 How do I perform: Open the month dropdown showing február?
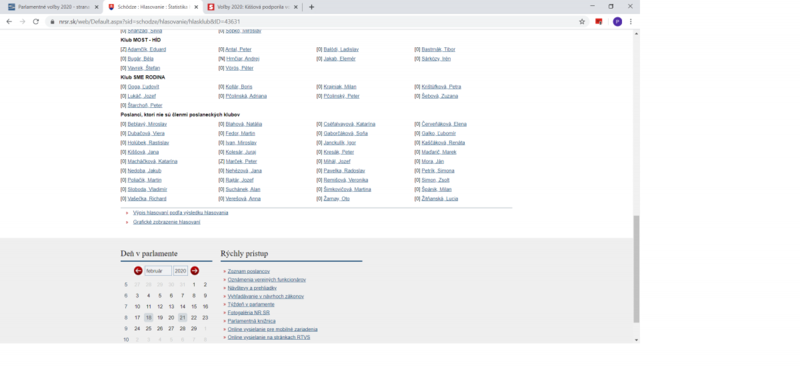158,271
